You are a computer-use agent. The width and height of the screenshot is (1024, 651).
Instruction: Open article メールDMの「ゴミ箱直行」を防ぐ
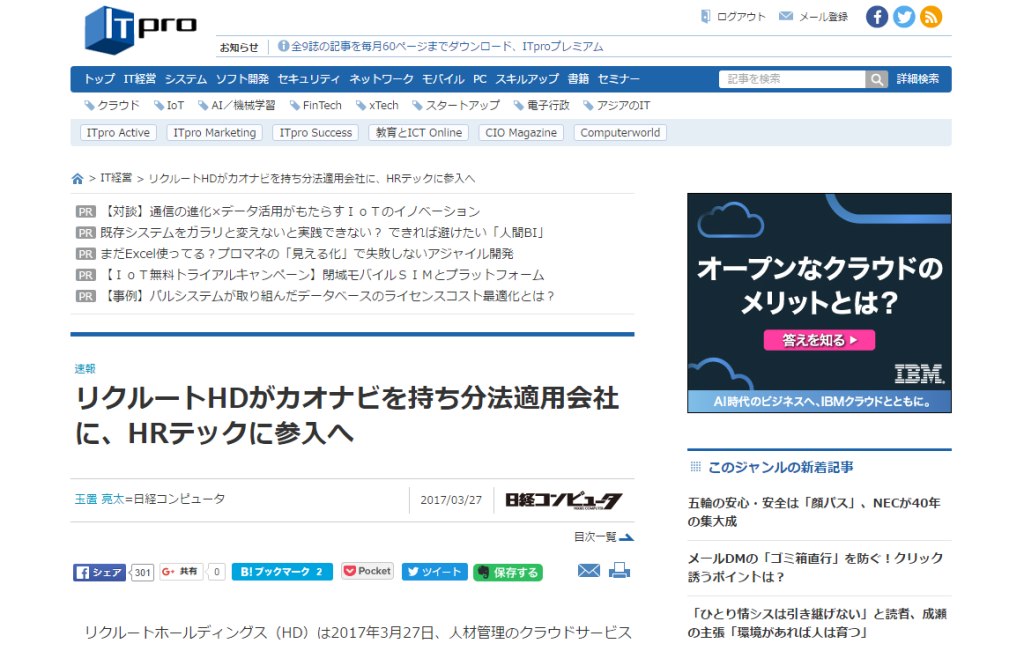[x=816, y=567]
